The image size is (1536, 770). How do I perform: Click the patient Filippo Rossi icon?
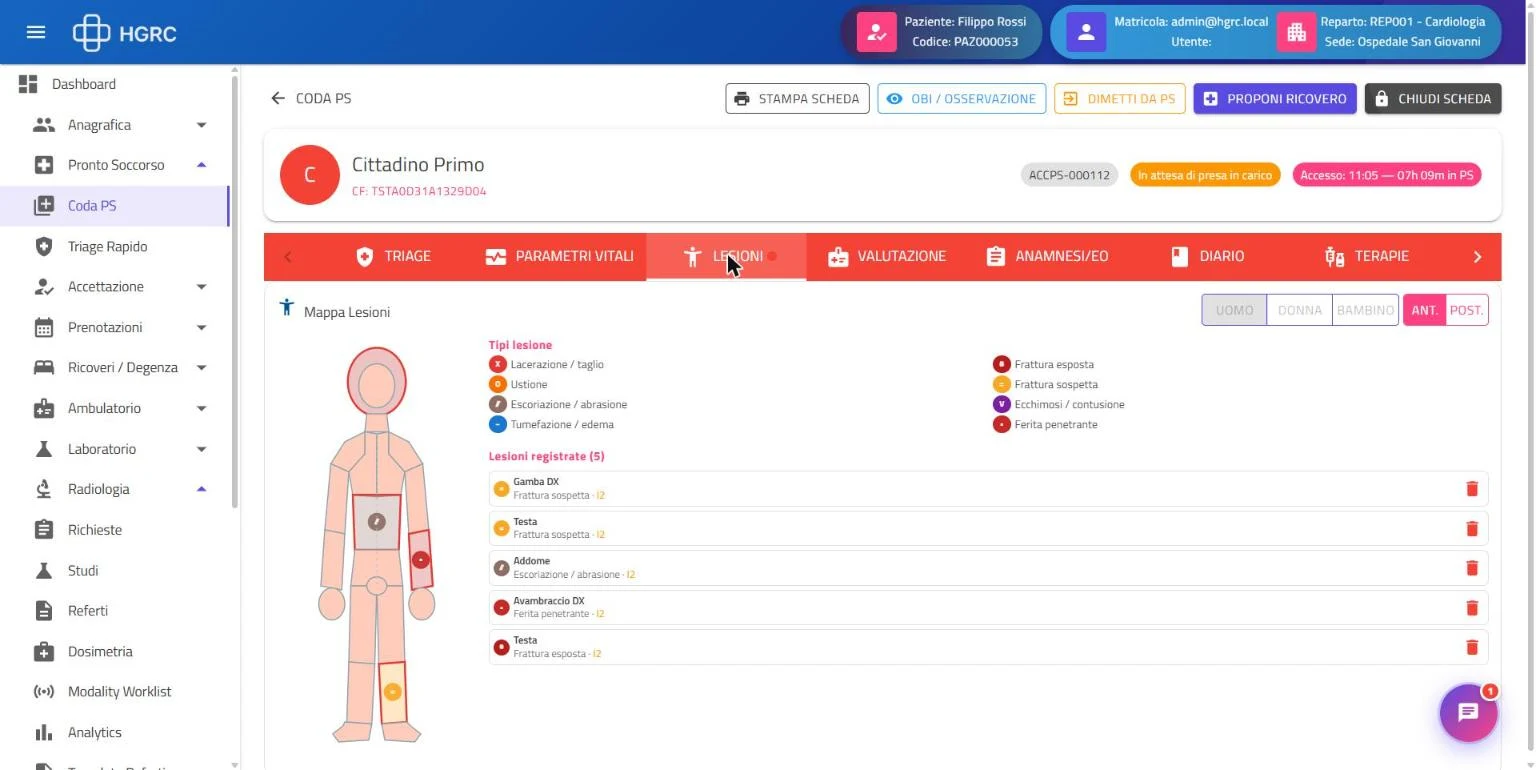click(x=876, y=32)
